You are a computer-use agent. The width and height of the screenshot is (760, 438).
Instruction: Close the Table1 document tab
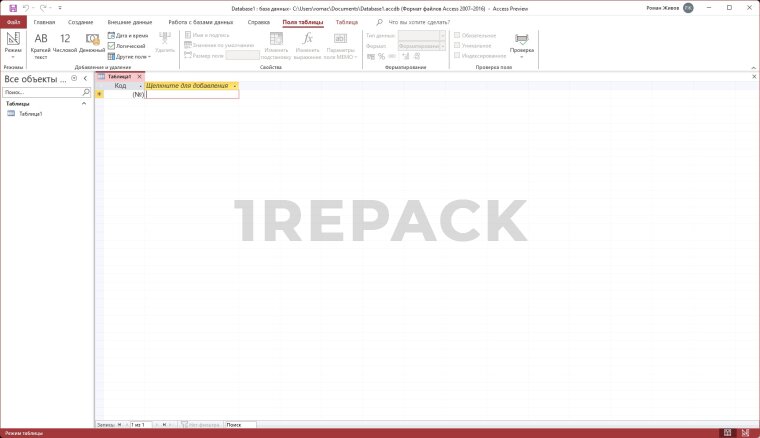(140, 77)
